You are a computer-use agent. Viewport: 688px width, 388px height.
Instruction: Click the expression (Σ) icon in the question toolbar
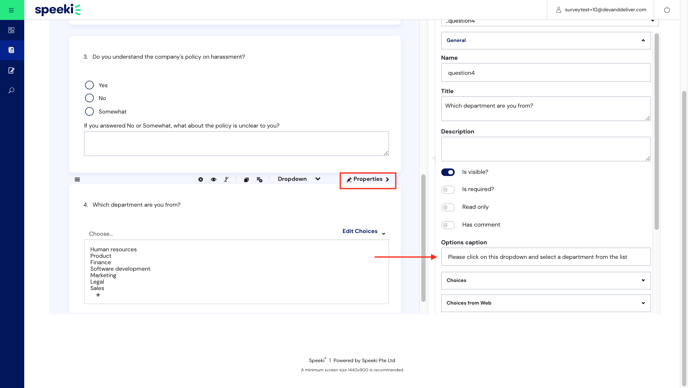226,180
